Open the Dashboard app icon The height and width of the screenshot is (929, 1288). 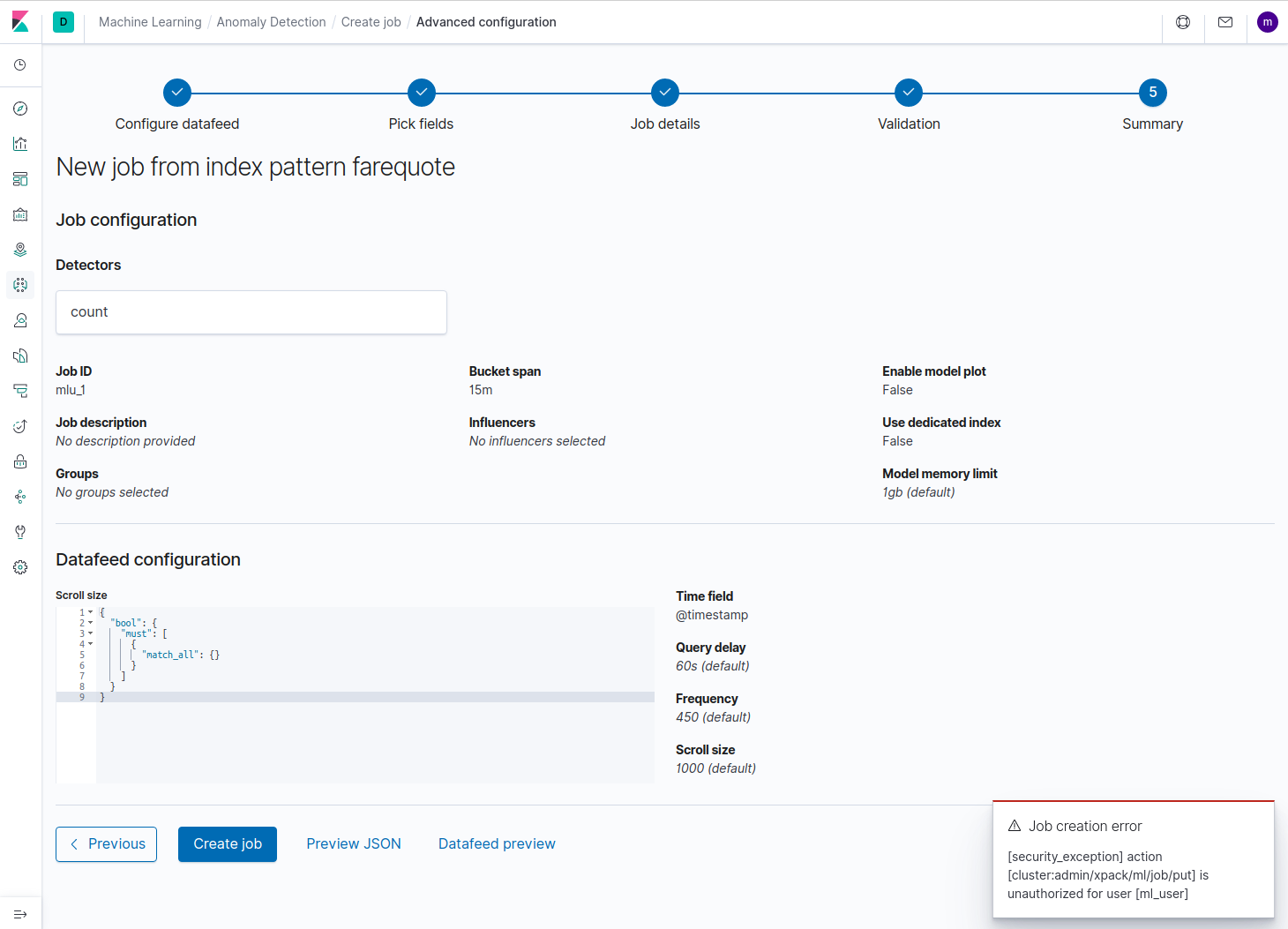pyautogui.click(x=20, y=179)
